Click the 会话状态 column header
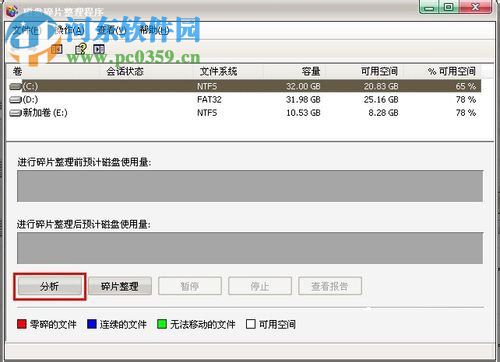 tap(147, 71)
